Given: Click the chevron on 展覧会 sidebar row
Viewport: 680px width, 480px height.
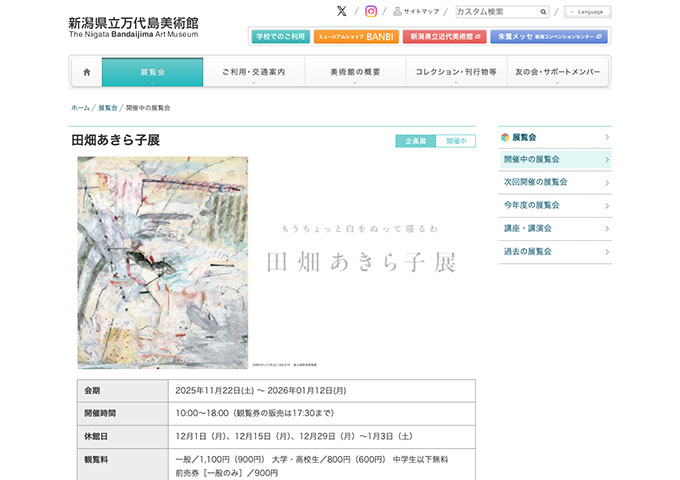Looking at the screenshot, I should 607,137.
